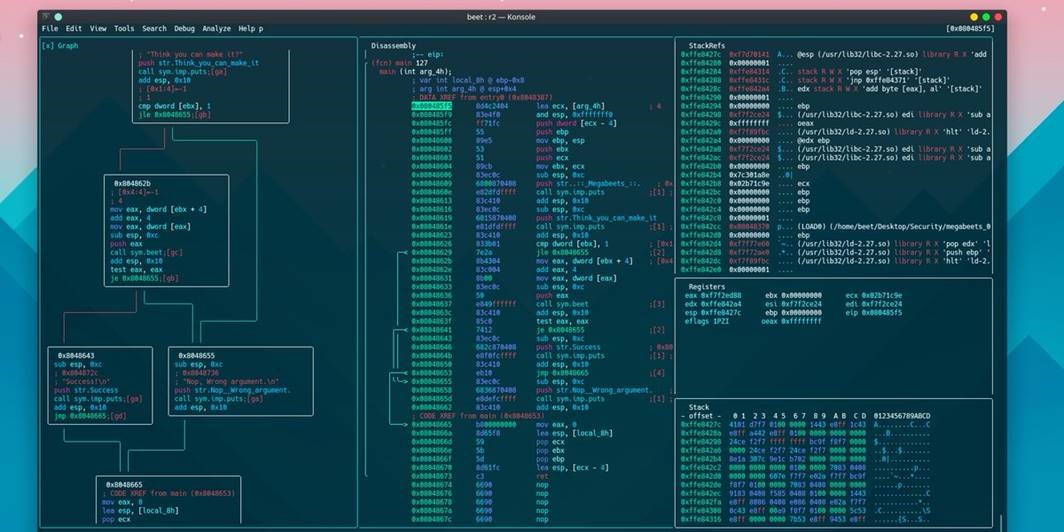Open the File menu
The width and height of the screenshot is (1064, 532).
(49, 29)
